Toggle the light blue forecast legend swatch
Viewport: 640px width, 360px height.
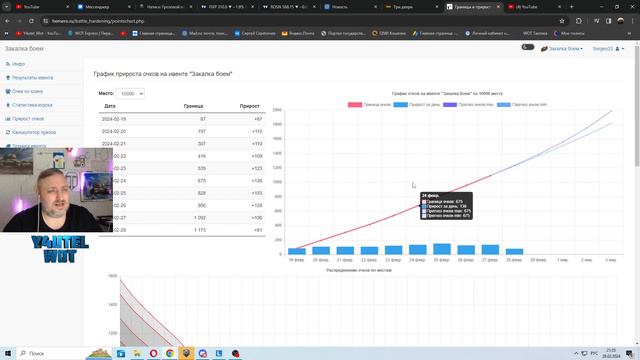click(x=504, y=105)
